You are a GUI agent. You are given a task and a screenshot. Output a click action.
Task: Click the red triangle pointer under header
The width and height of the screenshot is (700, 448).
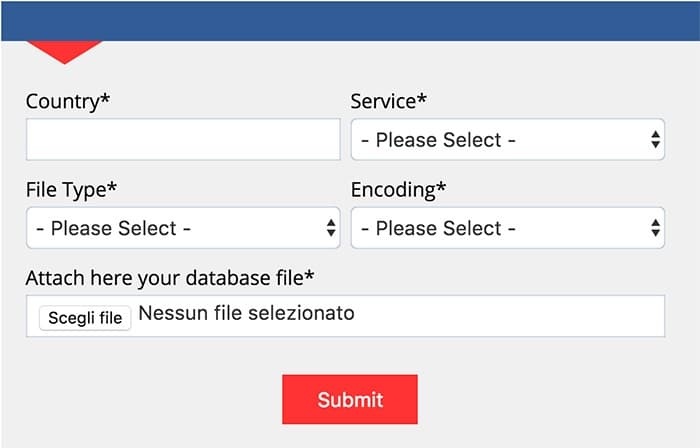click(x=64, y=50)
